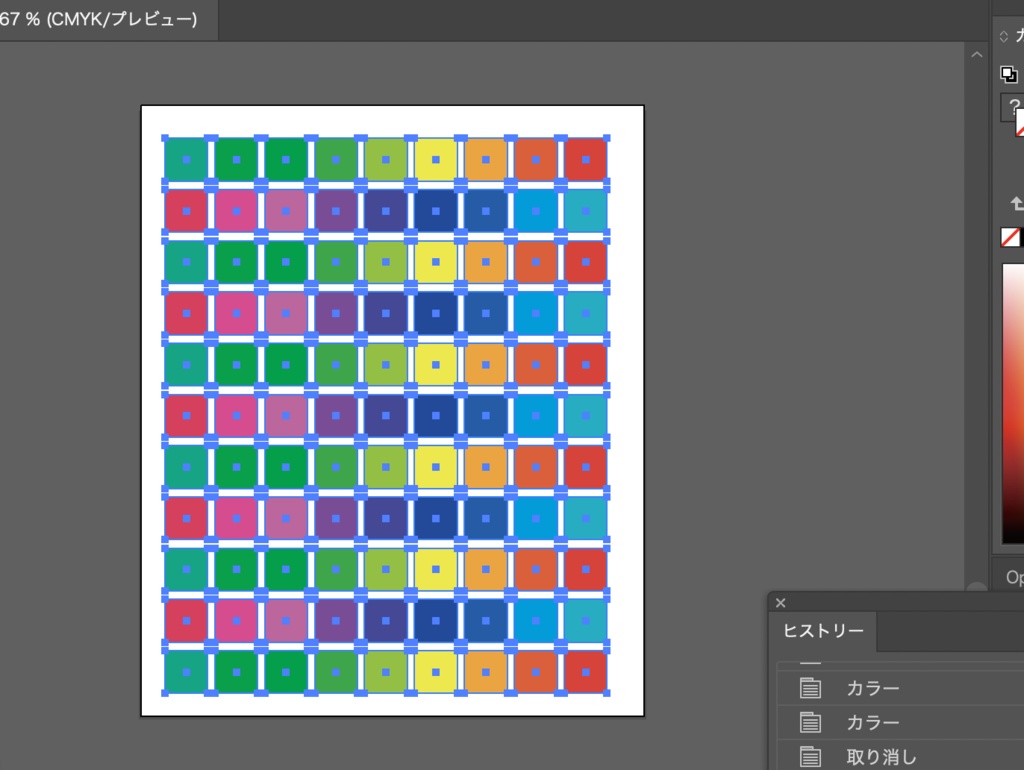Click the default fill and stroke icon

[x=1009, y=74]
